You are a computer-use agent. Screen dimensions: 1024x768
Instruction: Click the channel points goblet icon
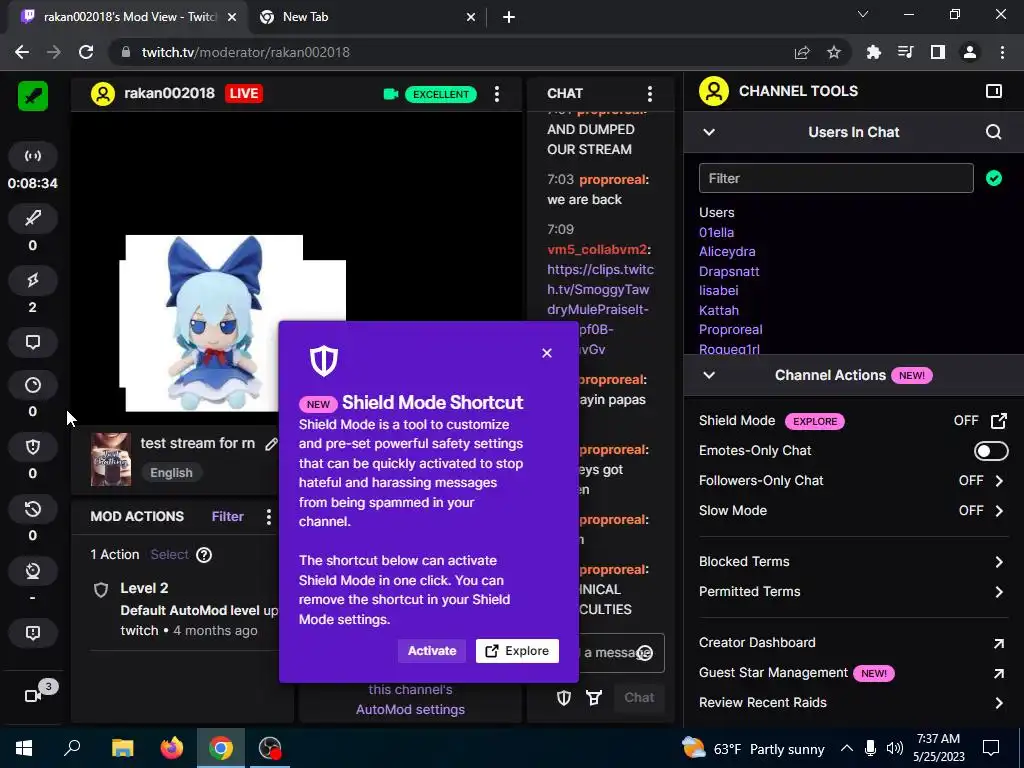(x=594, y=698)
